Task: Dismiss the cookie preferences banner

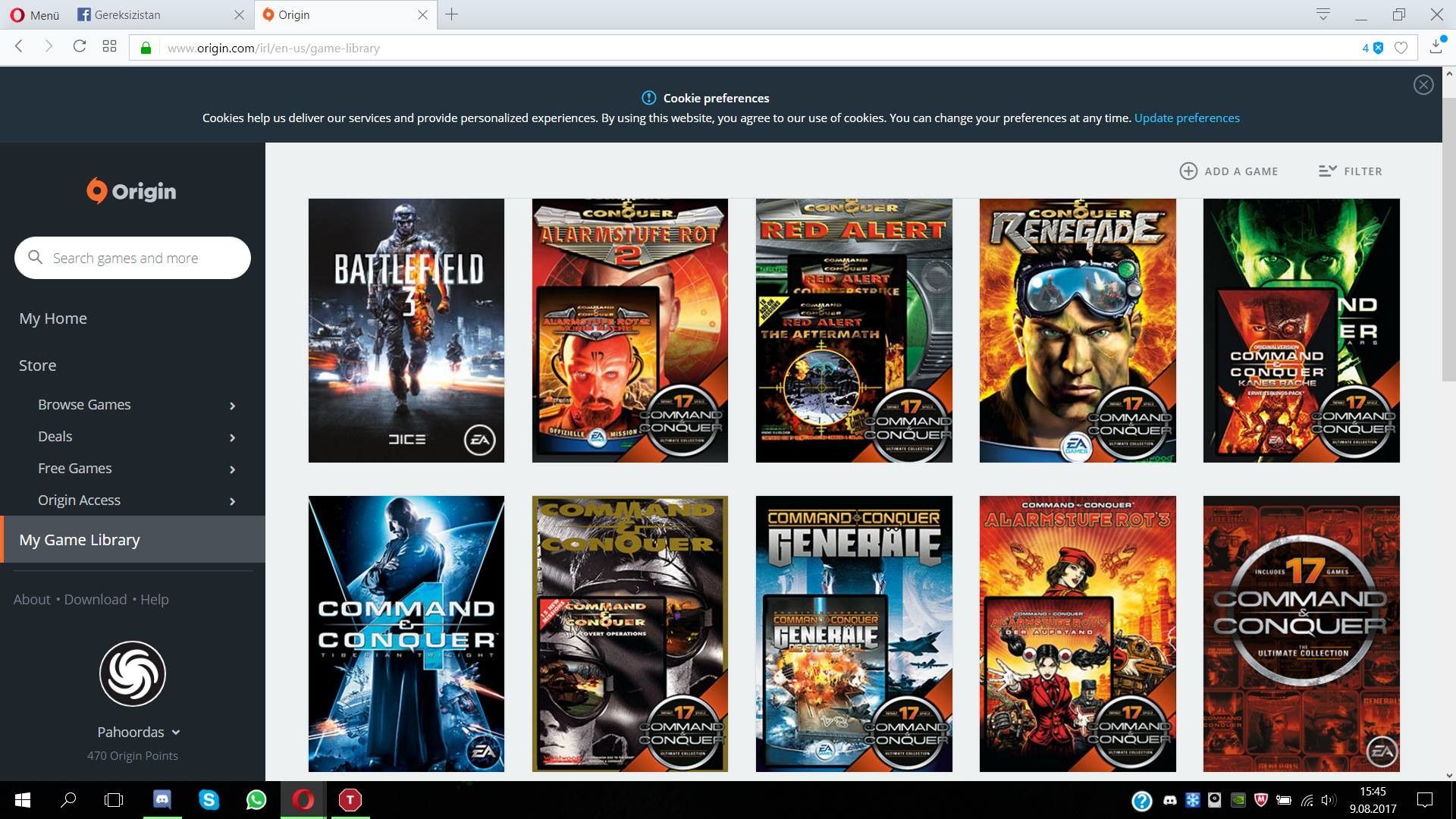Action: click(x=1423, y=85)
